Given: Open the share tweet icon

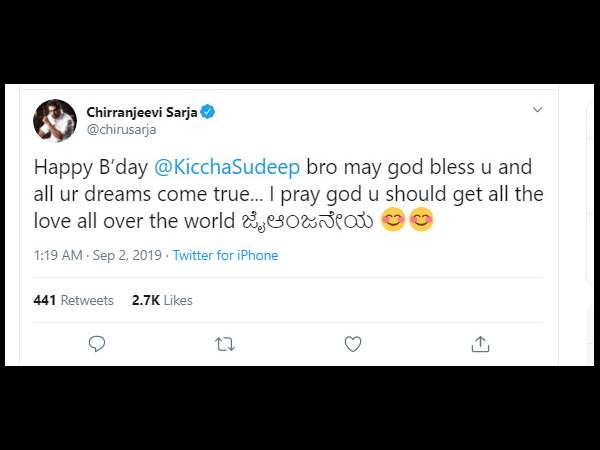Looking at the screenshot, I should (x=480, y=344).
